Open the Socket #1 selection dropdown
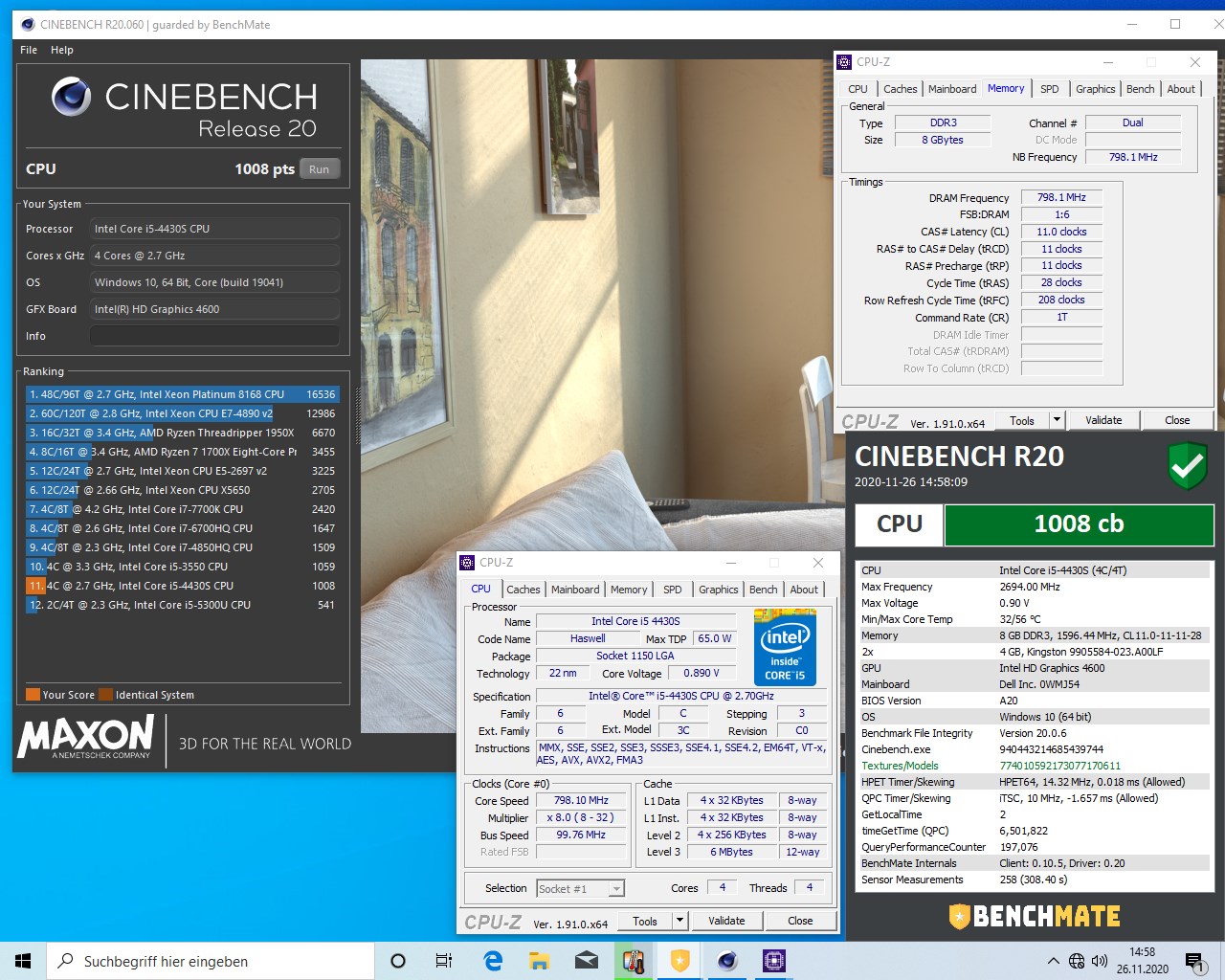The height and width of the screenshot is (980, 1225). pos(581,888)
